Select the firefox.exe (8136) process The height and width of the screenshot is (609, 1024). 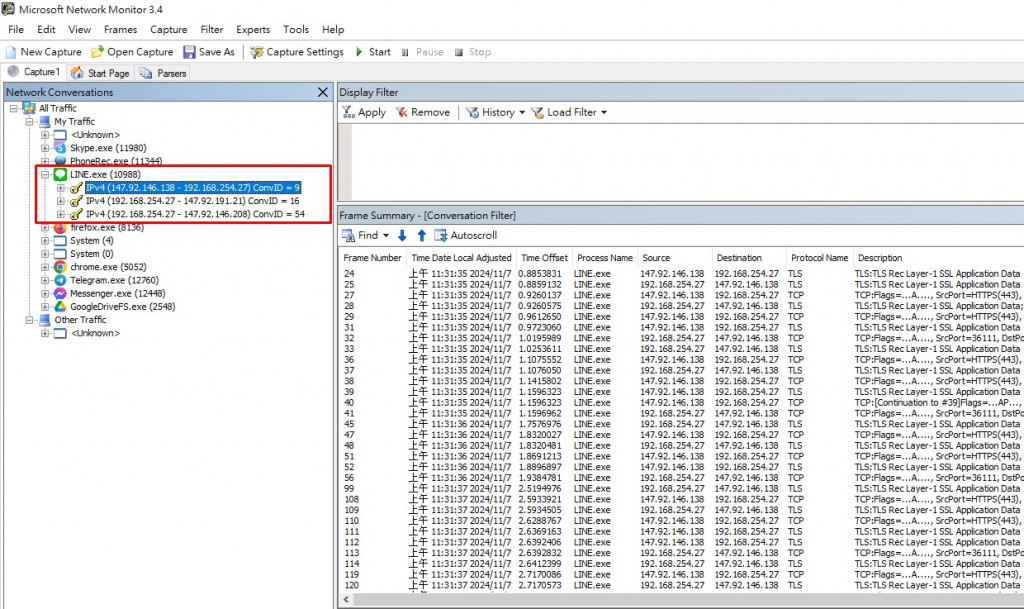point(107,227)
